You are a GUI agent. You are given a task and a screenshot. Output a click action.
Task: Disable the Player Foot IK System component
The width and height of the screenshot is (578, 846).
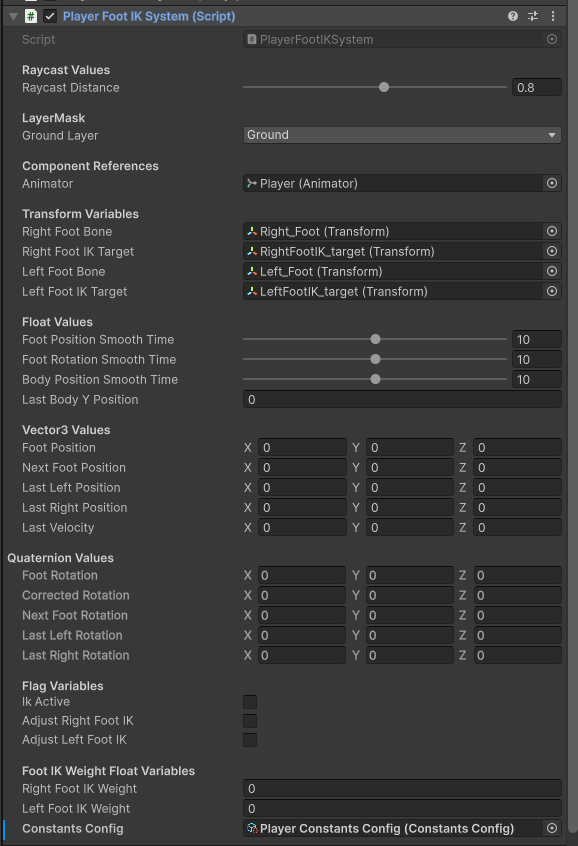click(x=50, y=16)
